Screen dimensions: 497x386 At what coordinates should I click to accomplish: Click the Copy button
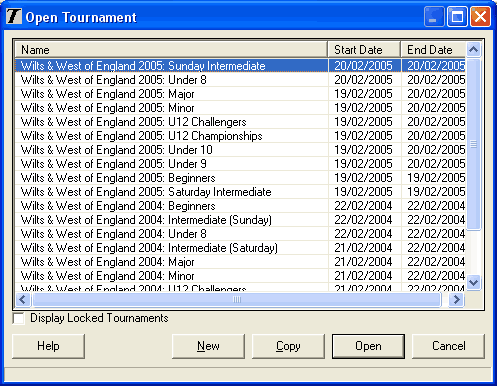[x=288, y=346]
